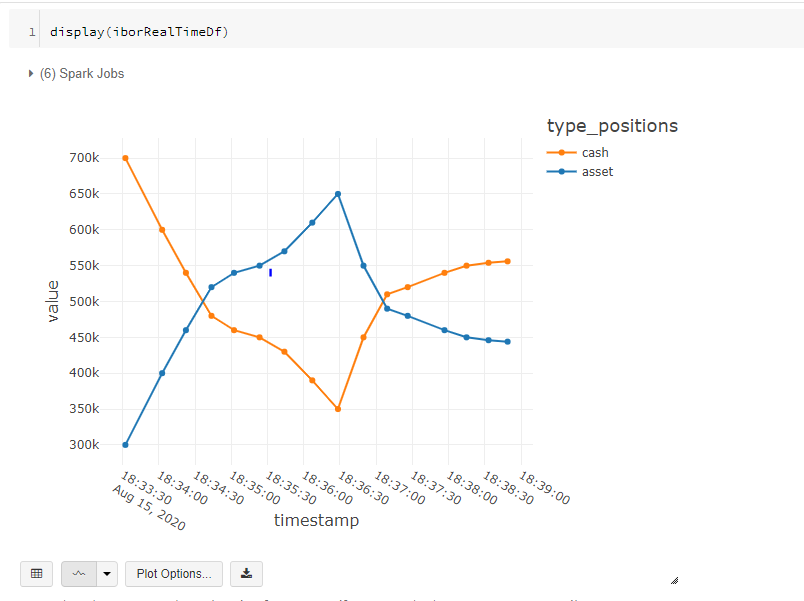Click the display(iborRealTimeDf) code line

[x=139, y=32]
